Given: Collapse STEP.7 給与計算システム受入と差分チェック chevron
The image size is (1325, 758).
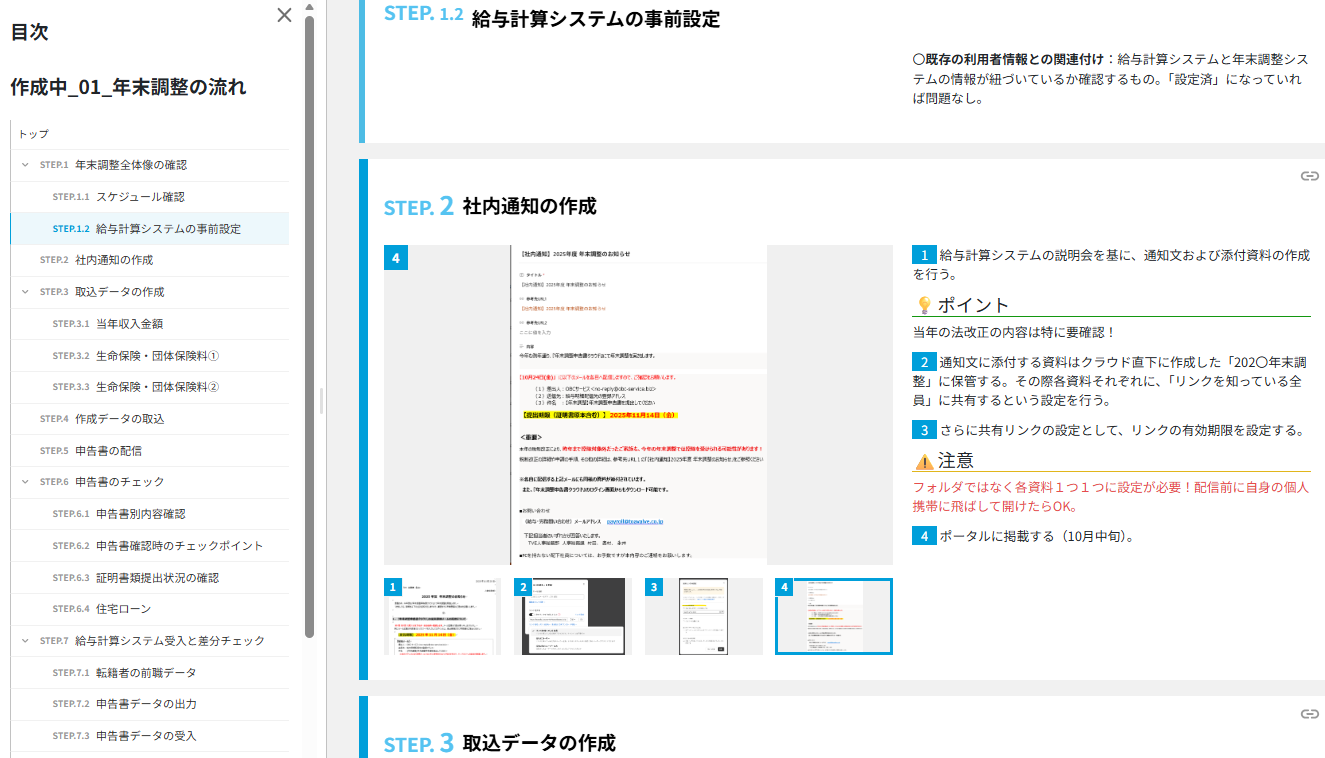Looking at the screenshot, I should 26,641.
